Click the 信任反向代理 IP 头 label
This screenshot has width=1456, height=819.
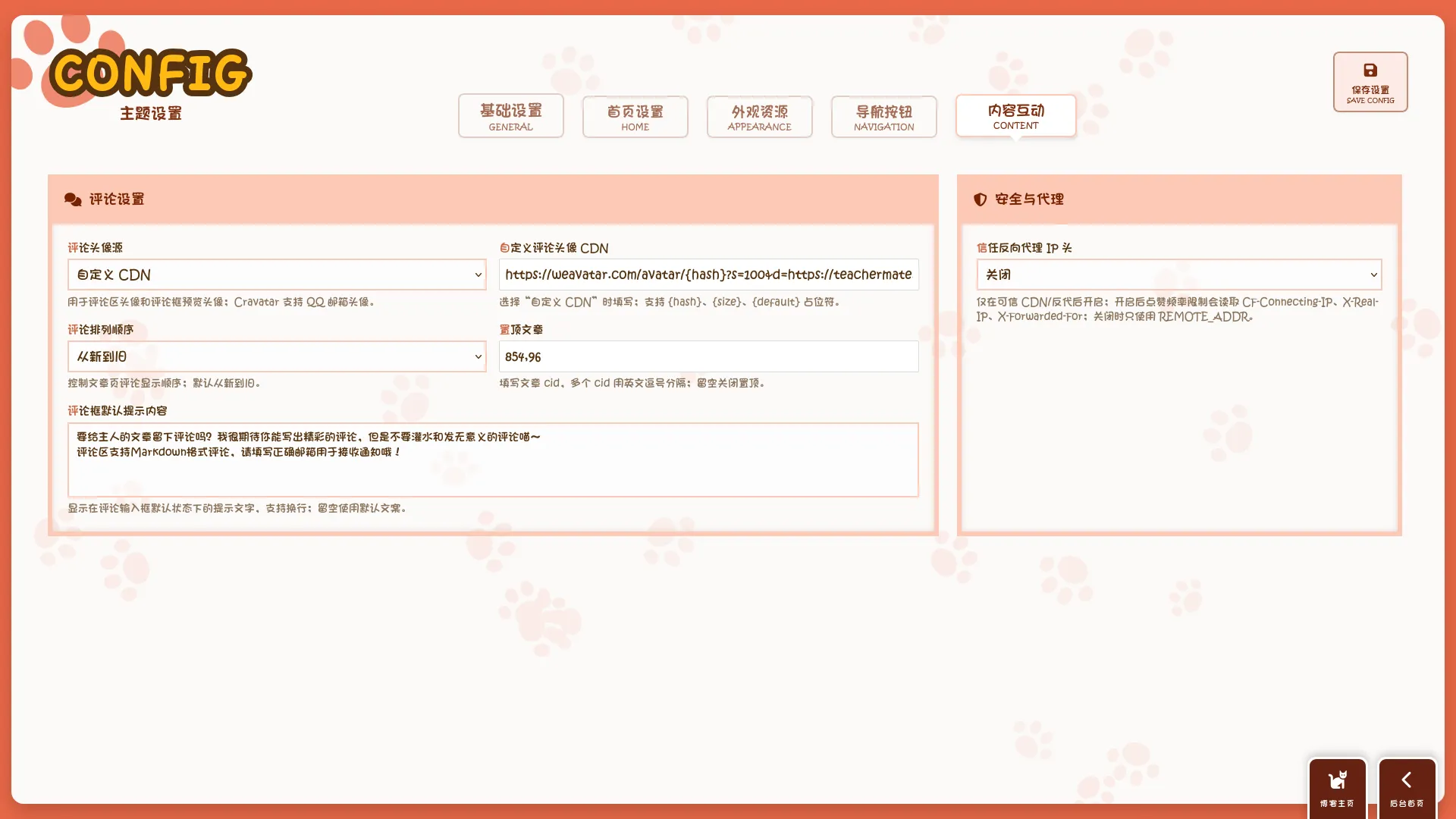point(1025,248)
